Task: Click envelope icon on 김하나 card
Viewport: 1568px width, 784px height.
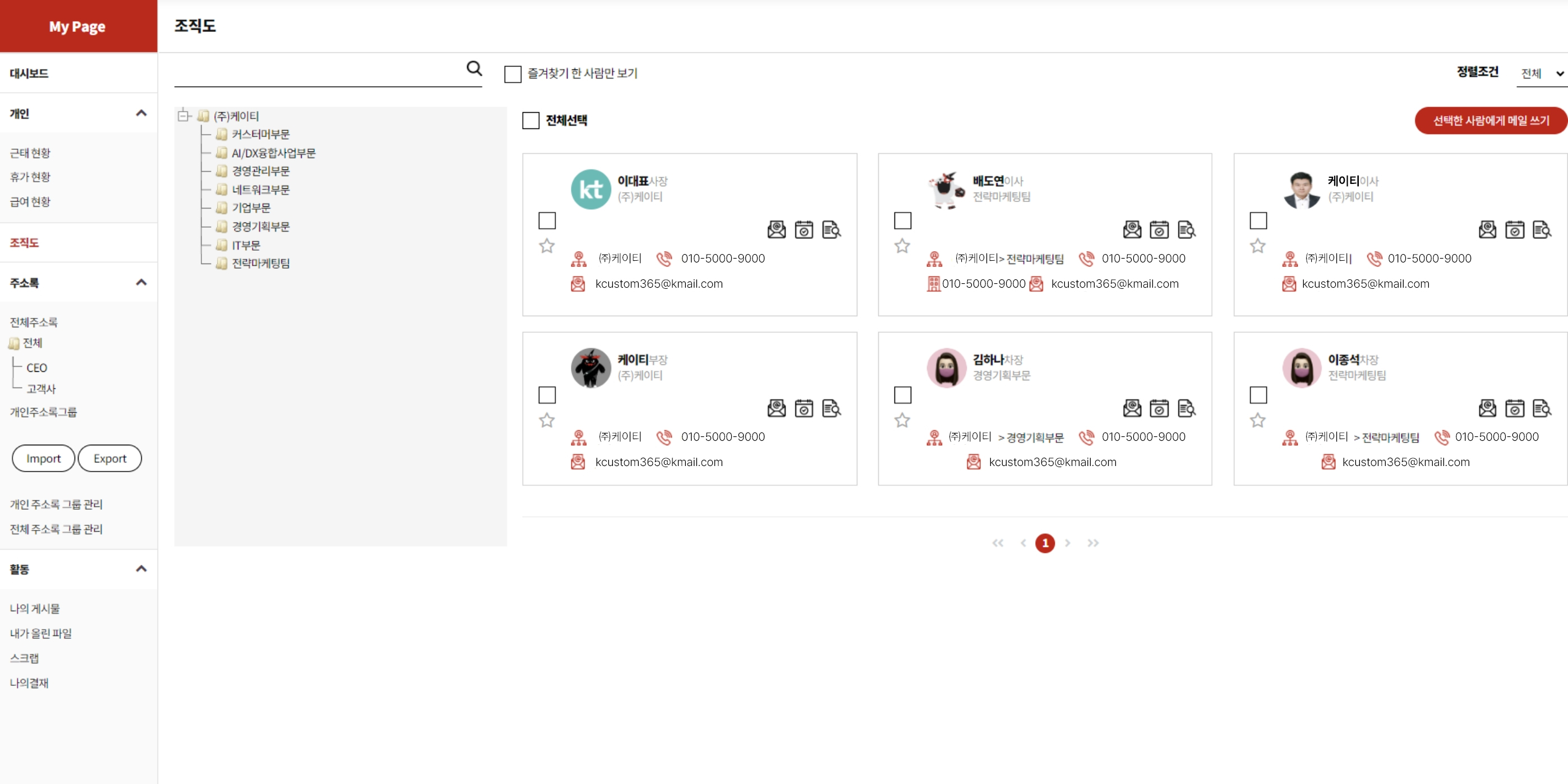Action: 1132,408
